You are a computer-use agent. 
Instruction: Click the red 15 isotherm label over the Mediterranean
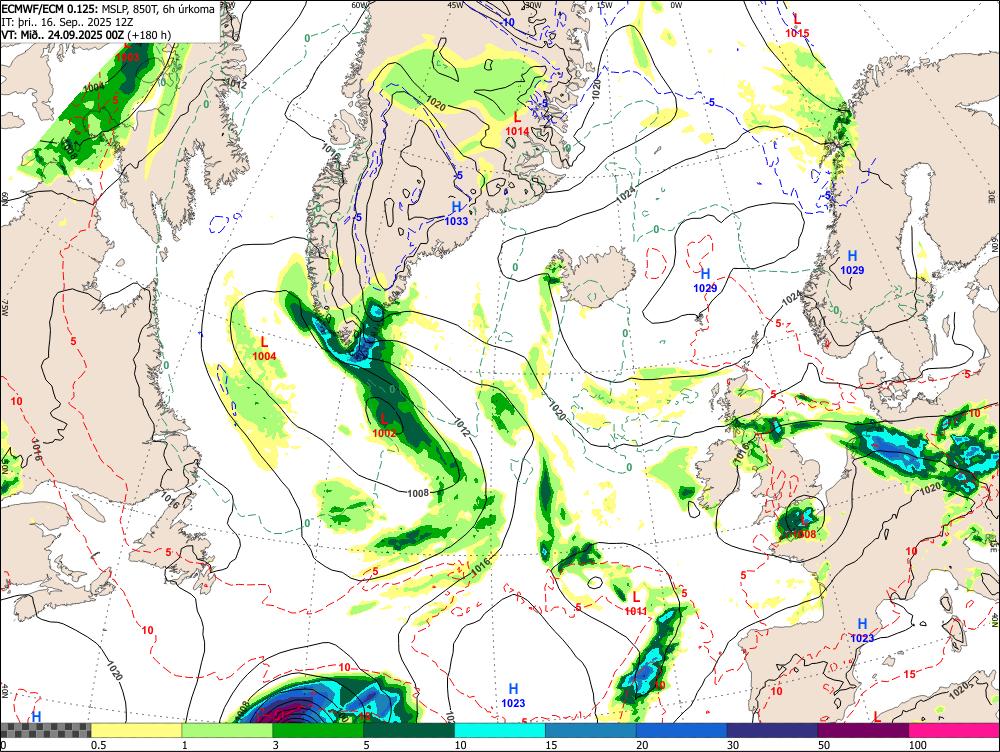(910, 674)
